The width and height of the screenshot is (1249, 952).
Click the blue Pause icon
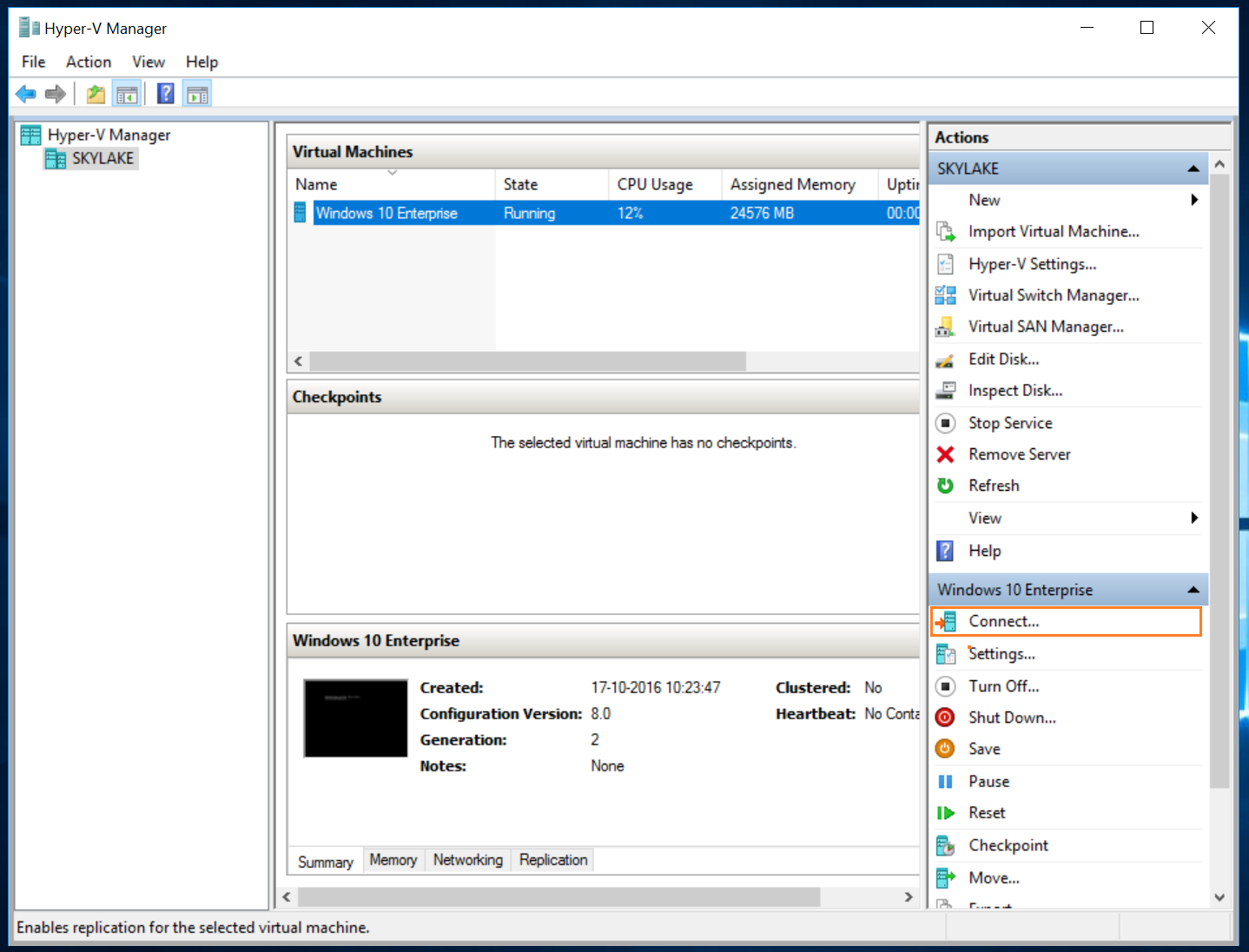[x=946, y=782]
